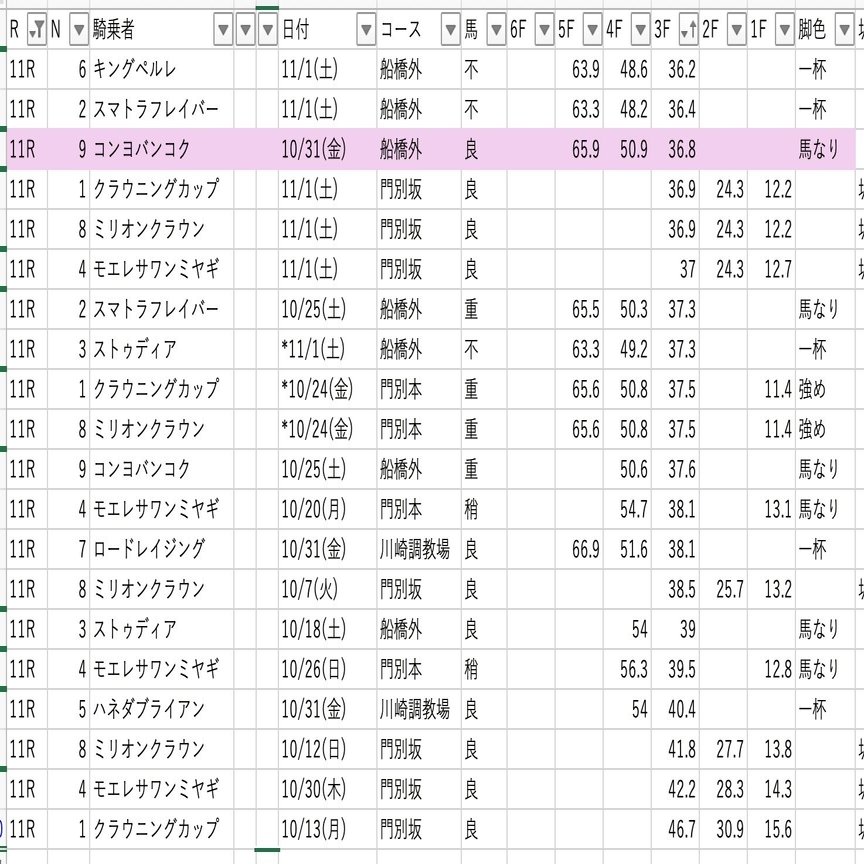This screenshot has height=864, width=864.
Task: Click the 3F value 38.5
Action: tap(682, 589)
